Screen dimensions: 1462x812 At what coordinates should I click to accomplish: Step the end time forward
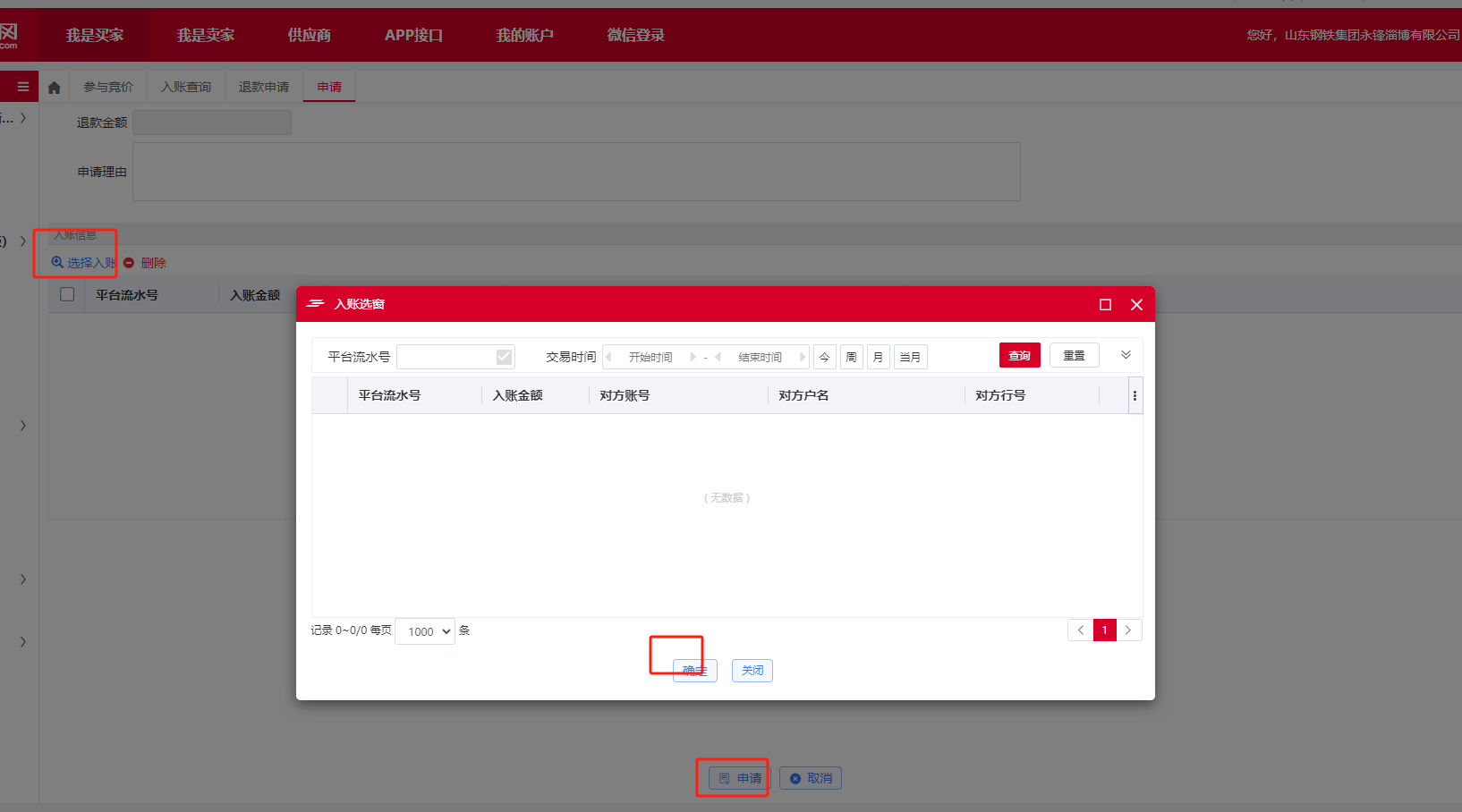pyautogui.click(x=802, y=357)
